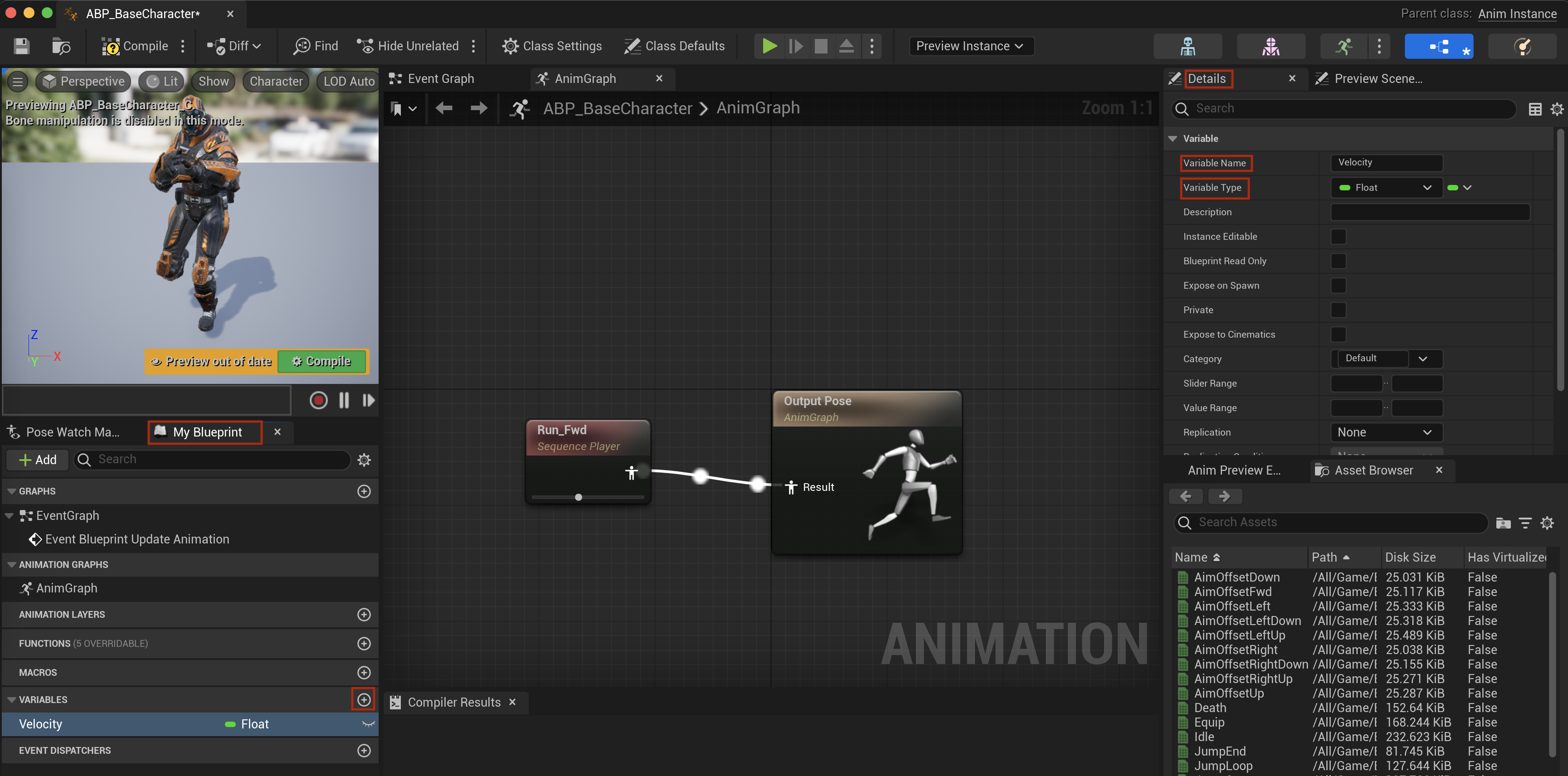The width and height of the screenshot is (1568, 776).
Task: Enable Expose to Cinematics checkbox
Action: coord(1338,334)
